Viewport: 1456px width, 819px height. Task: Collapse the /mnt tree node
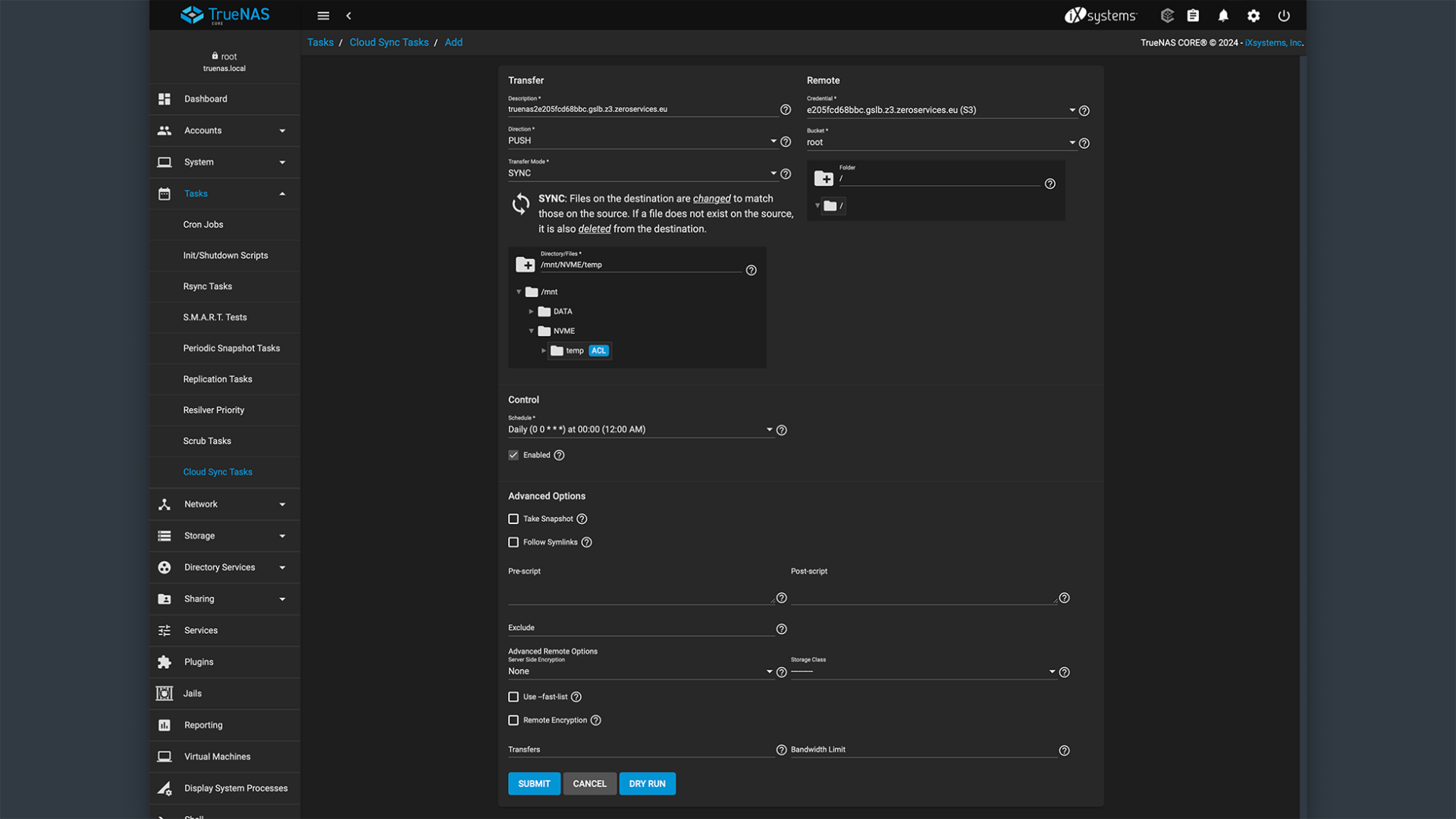pyautogui.click(x=519, y=291)
